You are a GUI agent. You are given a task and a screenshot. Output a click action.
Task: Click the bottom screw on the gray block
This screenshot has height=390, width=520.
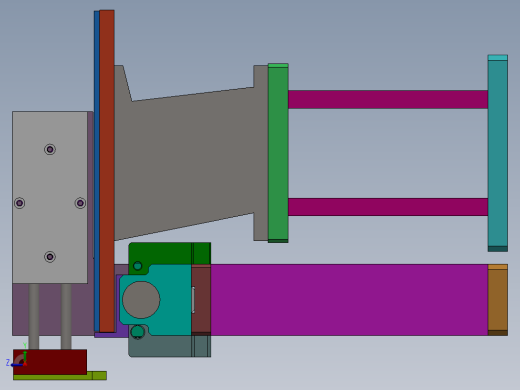point(50,257)
